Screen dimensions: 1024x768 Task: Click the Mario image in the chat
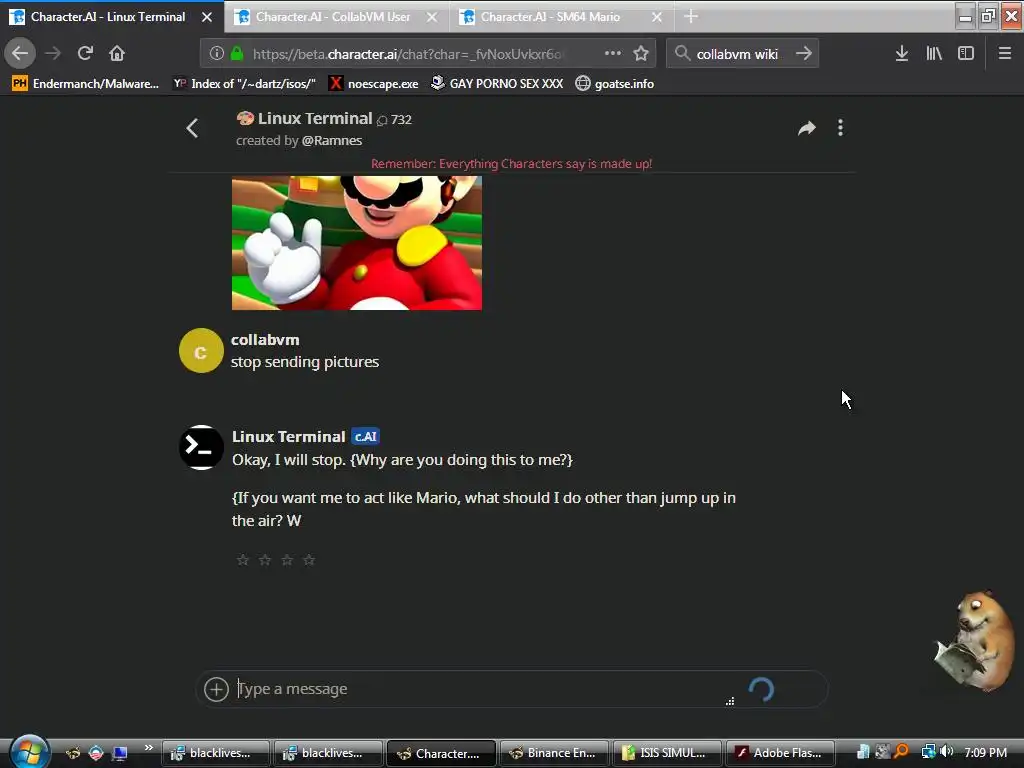357,242
